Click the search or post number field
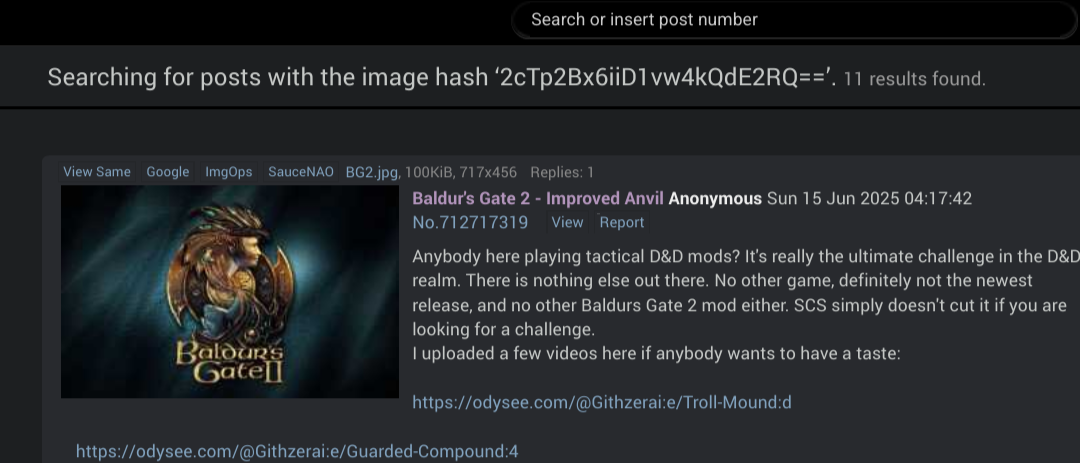The width and height of the screenshot is (1080, 463). point(796,20)
